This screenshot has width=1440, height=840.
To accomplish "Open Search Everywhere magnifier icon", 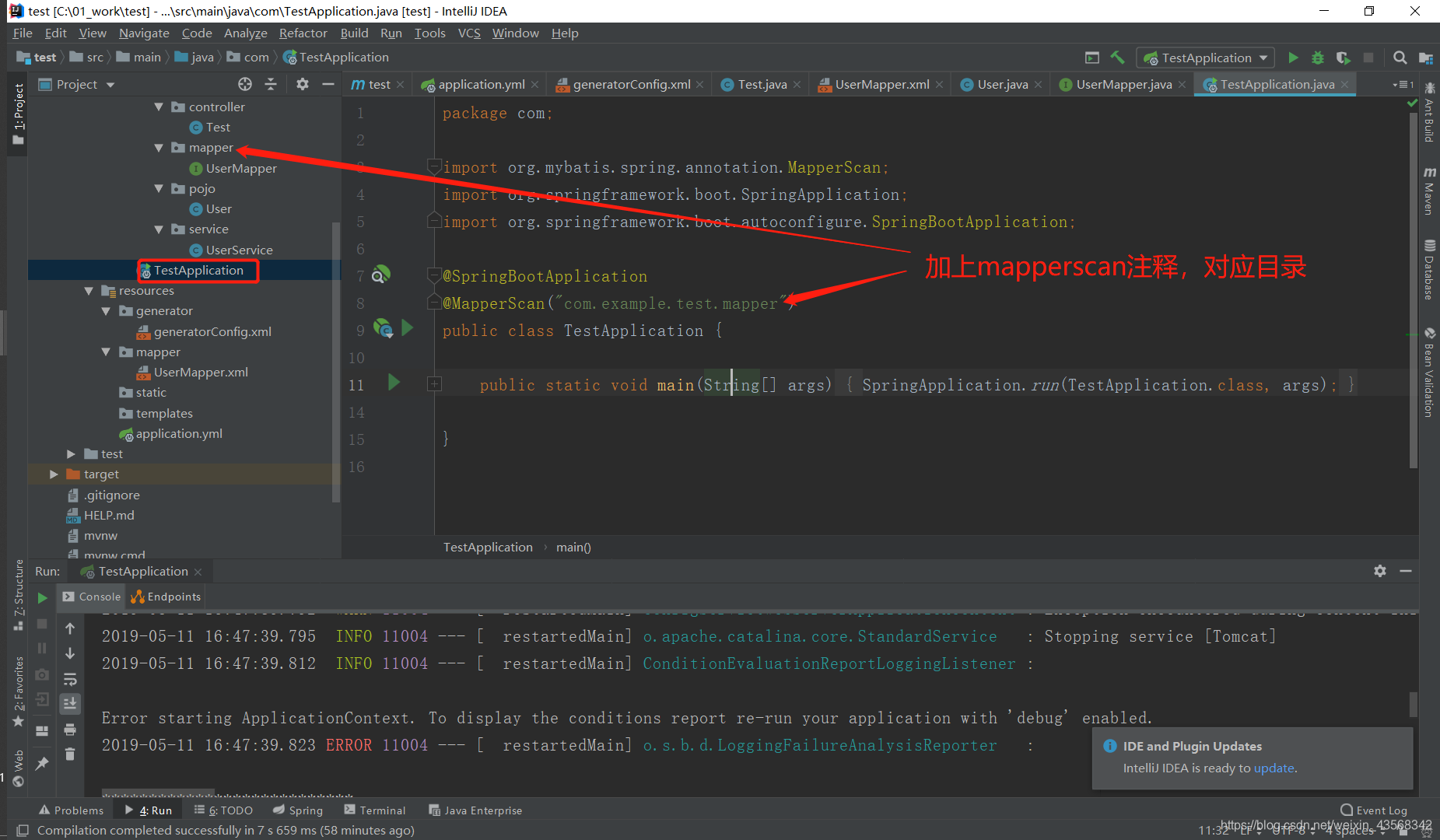I will 1400,58.
